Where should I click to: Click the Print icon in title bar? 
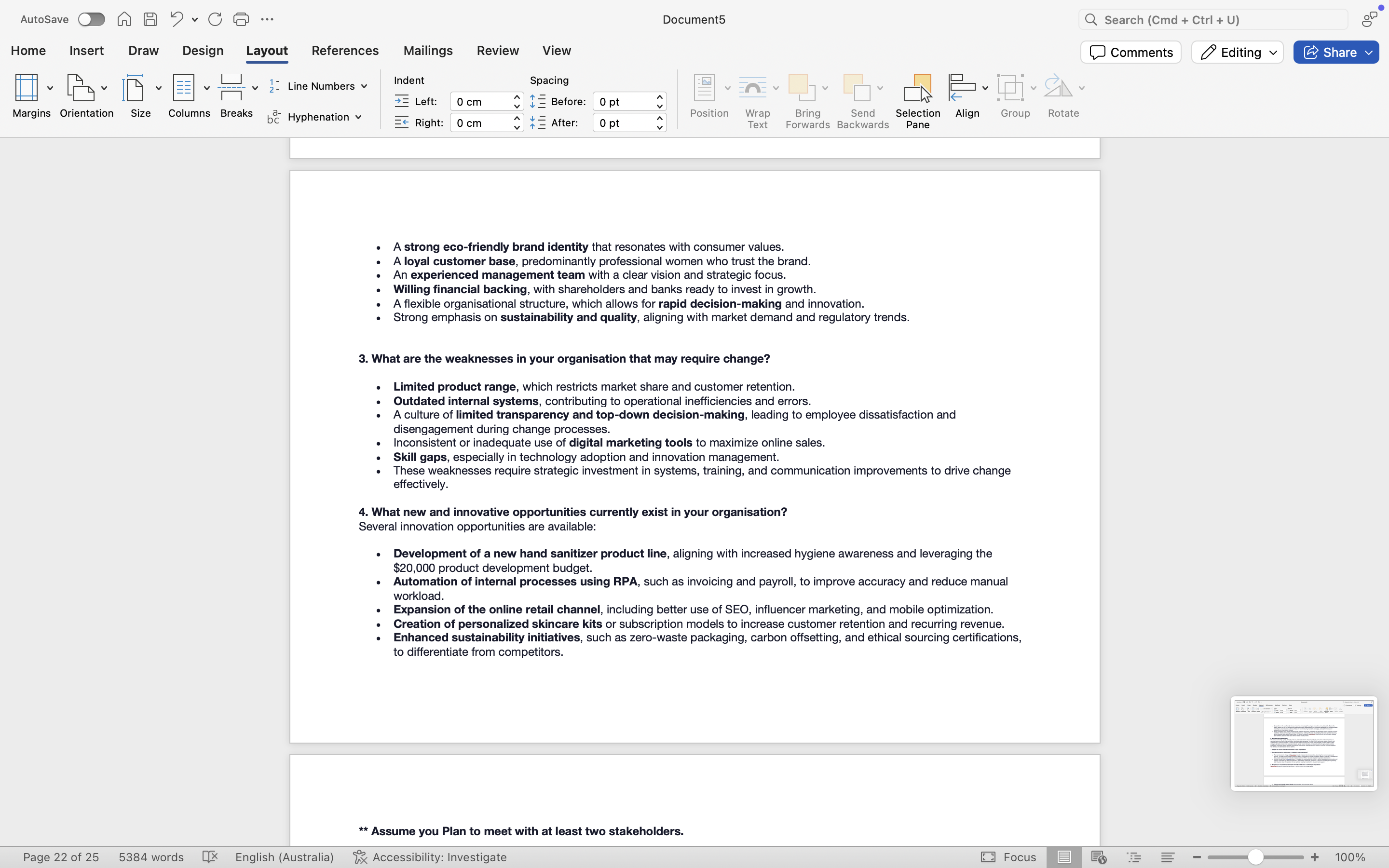241,19
